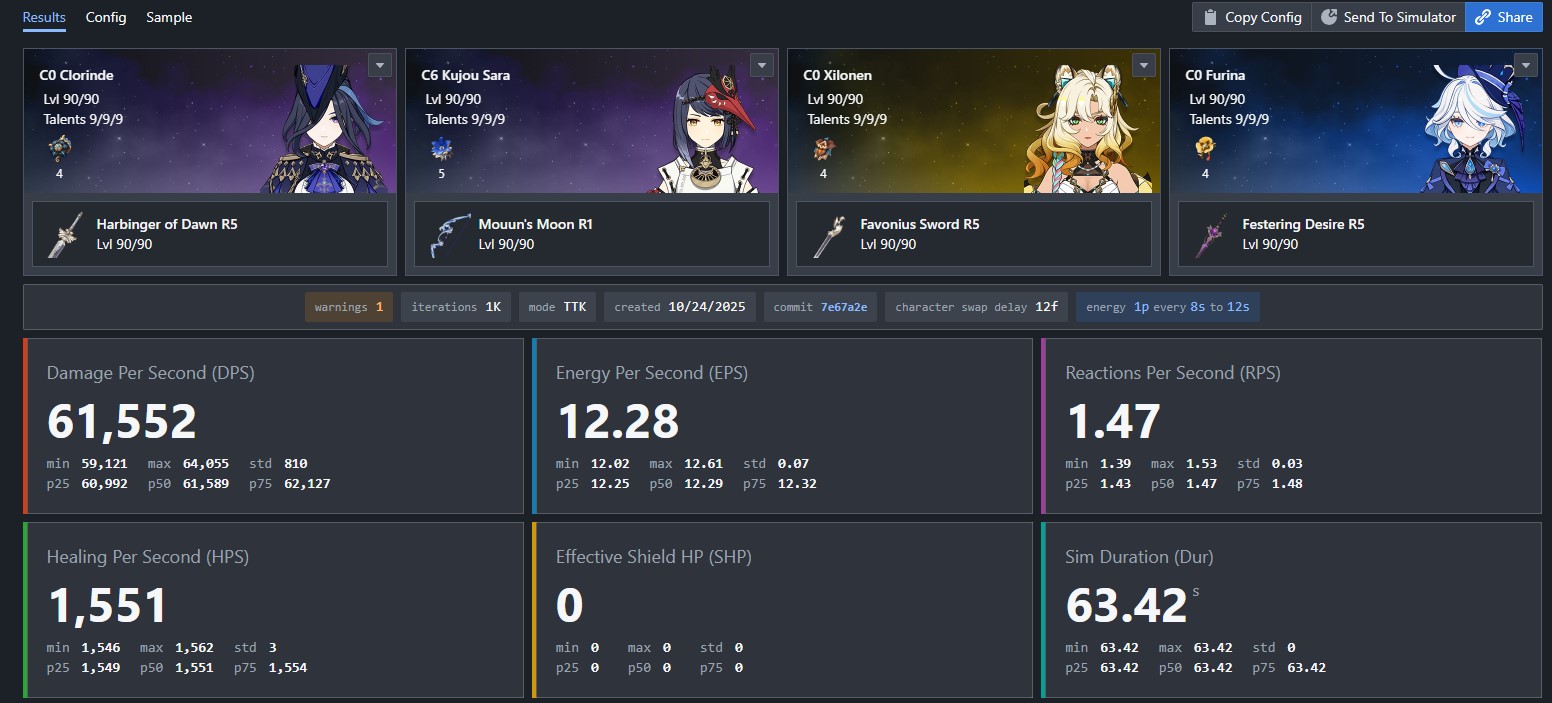Click DPS min value 59,121
The height and width of the screenshot is (703, 1552).
(104, 464)
